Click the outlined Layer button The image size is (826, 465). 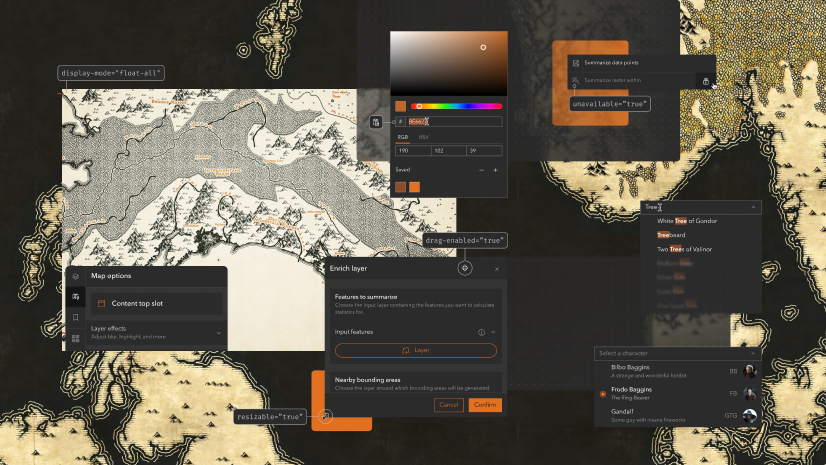416,350
